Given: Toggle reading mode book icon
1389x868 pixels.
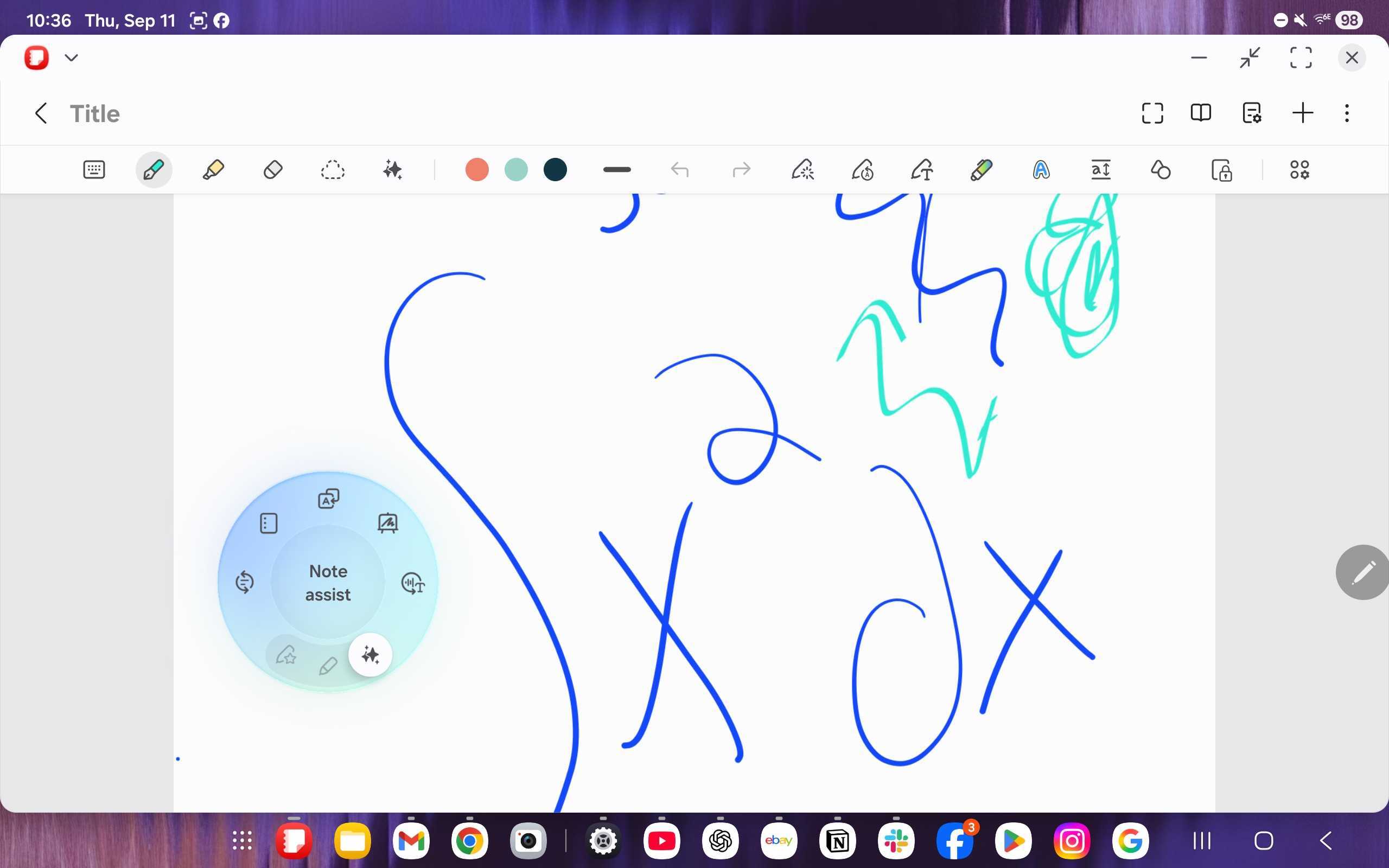Looking at the screenshot, I should (x=1201, y=113).
